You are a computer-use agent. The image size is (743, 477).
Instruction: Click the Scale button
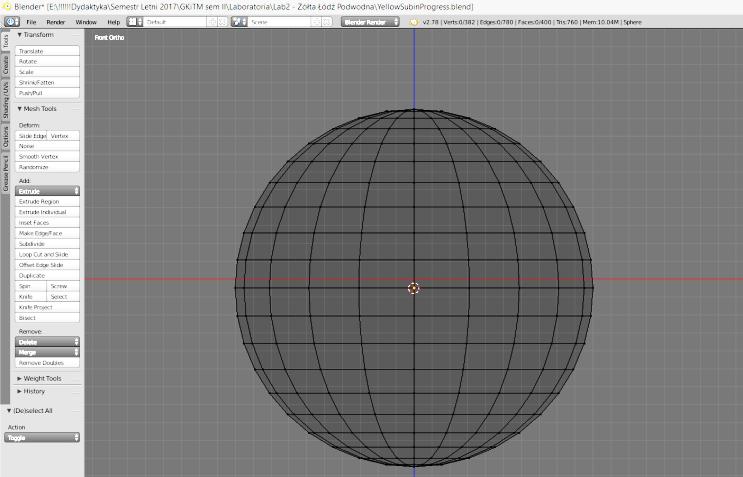point(47,72)
